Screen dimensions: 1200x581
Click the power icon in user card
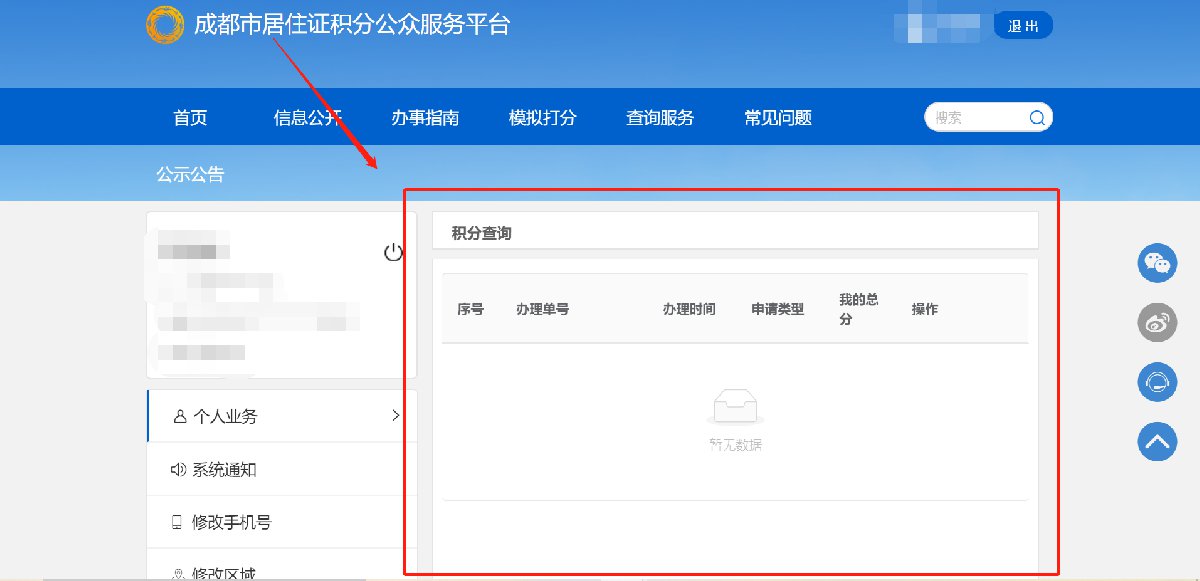coord(393,252)
